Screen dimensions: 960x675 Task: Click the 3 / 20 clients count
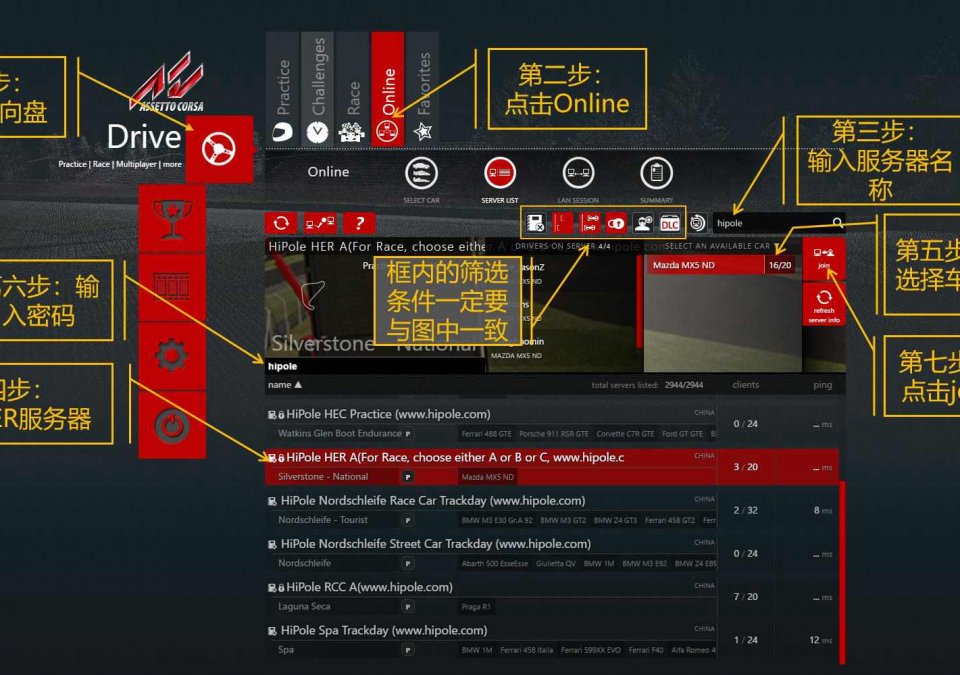tap(746, 467)
